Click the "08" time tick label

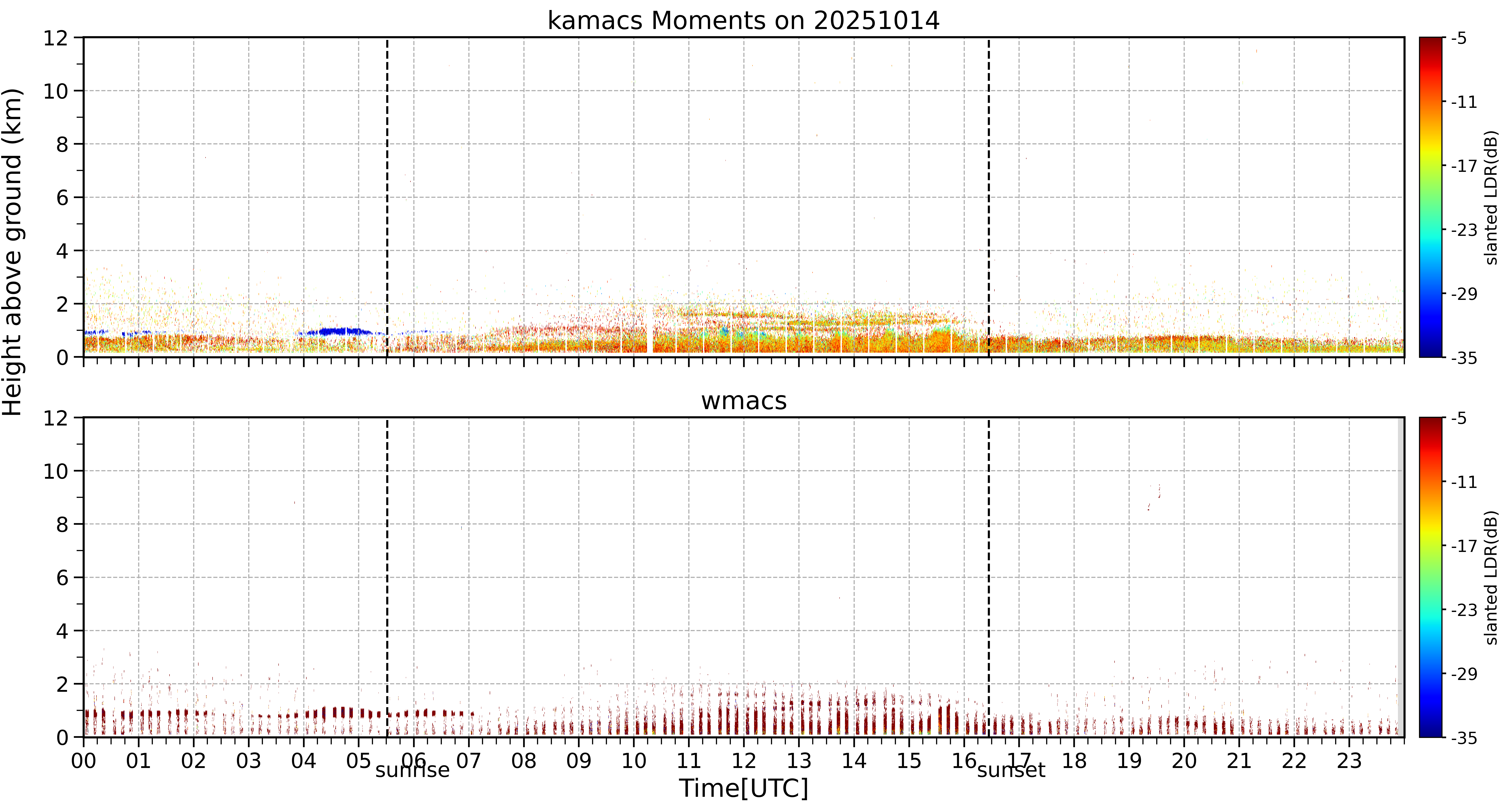[524, 761]
